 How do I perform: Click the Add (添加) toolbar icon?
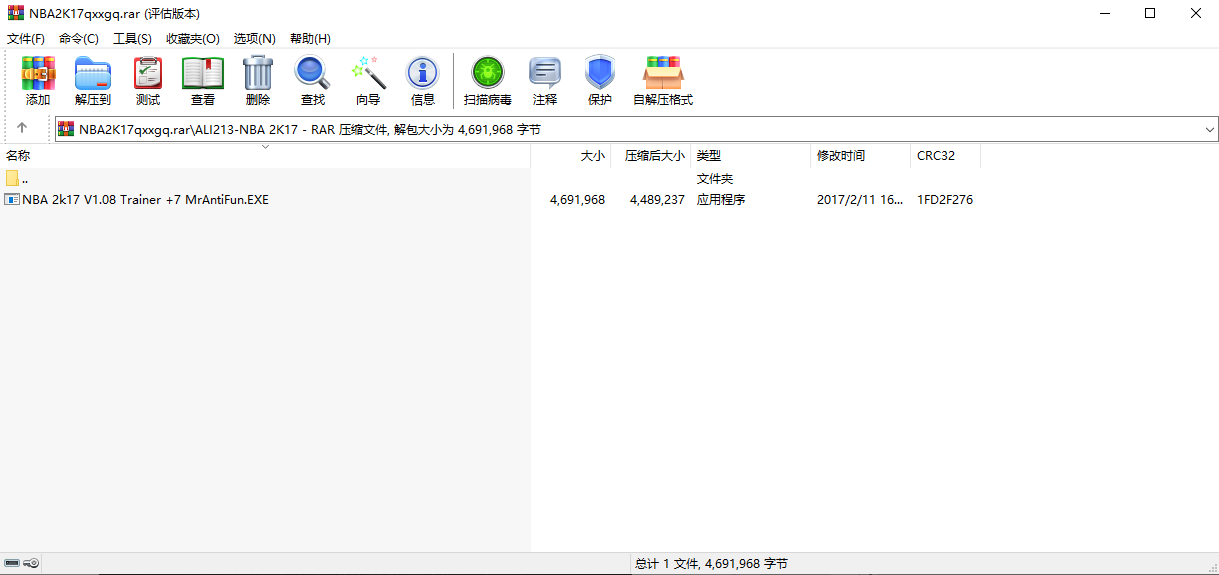coord(38,81)
